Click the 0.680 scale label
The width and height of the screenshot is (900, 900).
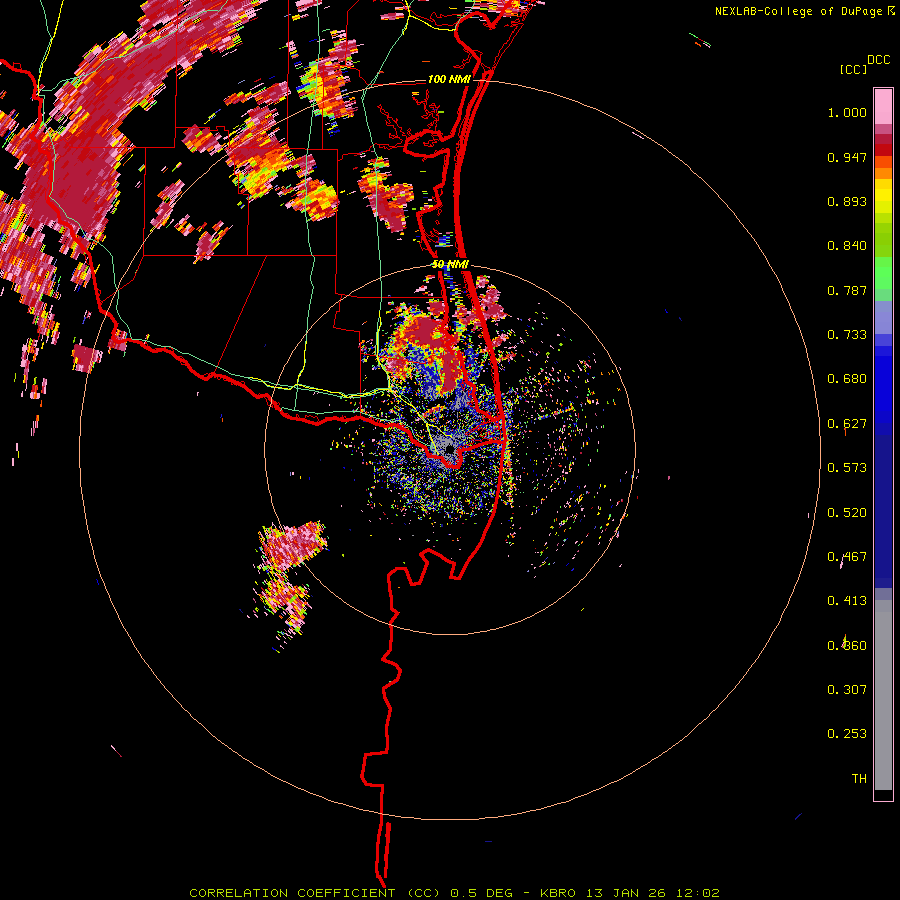[x=847, y=379]
